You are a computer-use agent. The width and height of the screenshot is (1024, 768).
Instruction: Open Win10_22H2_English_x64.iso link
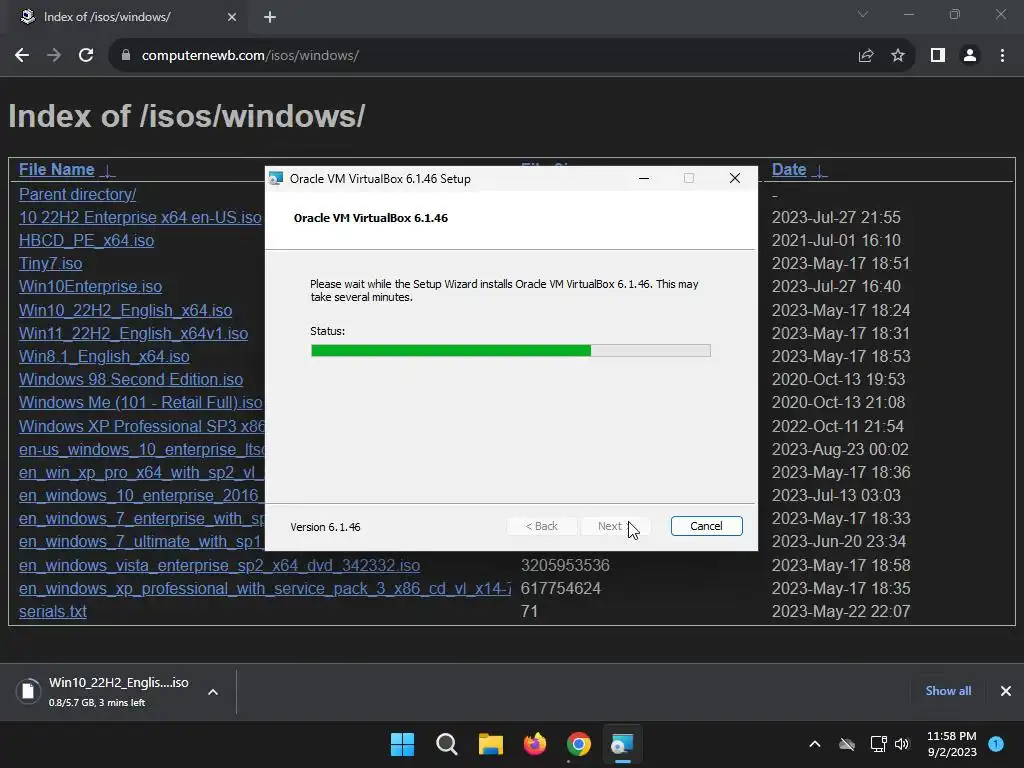(125, 310)
